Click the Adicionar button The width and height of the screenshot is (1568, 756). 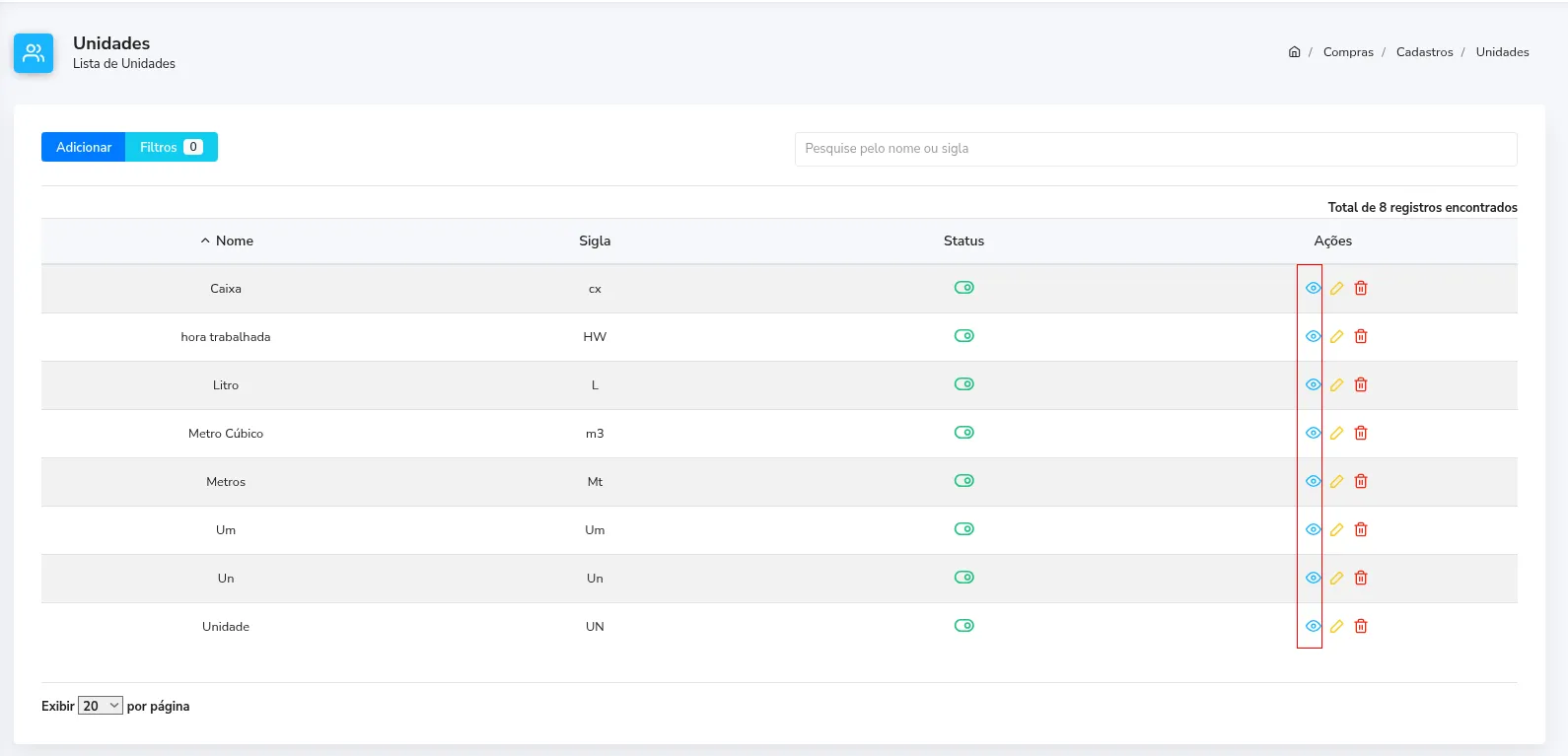[x=84, y=147]
